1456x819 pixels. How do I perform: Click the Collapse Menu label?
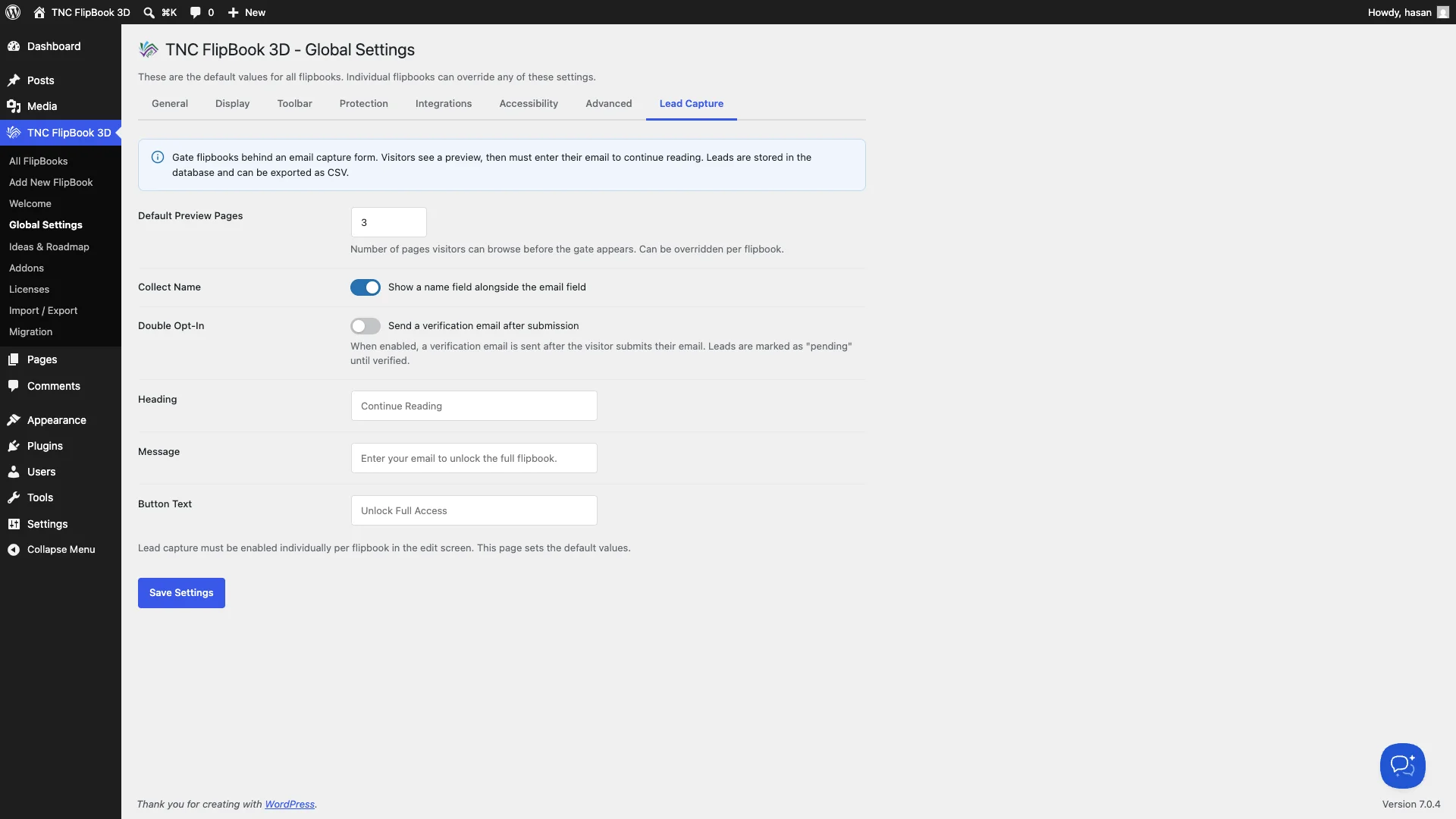pos(61,550)
